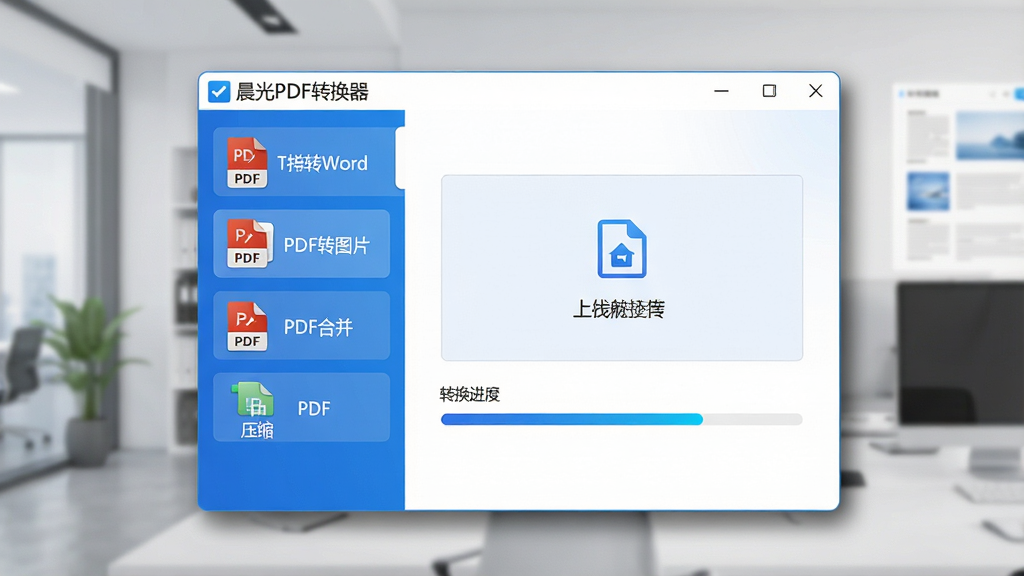Maximize the PDF converter window
The width and height of the screenshot is (1024, 576).
click(x=769, y=91)
